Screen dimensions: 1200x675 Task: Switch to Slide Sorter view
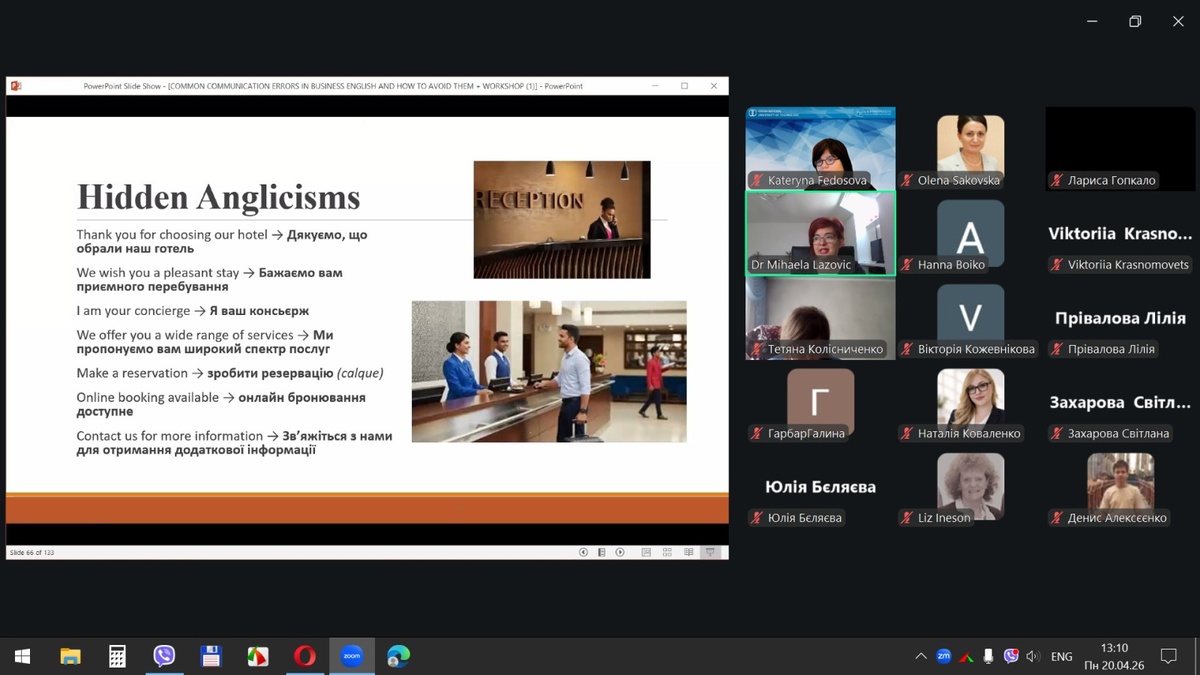tap(667, 552)
